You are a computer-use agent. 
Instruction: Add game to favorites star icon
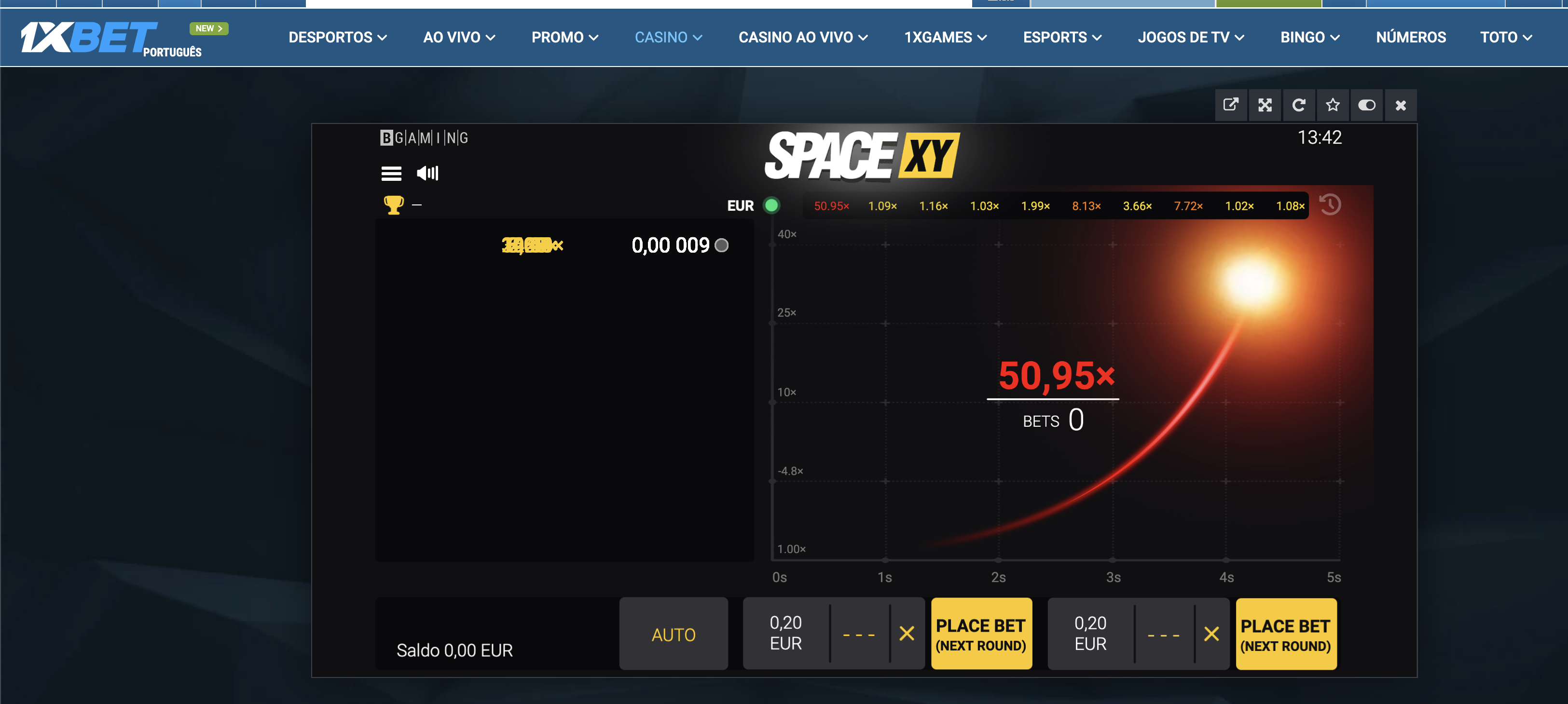1333,105
